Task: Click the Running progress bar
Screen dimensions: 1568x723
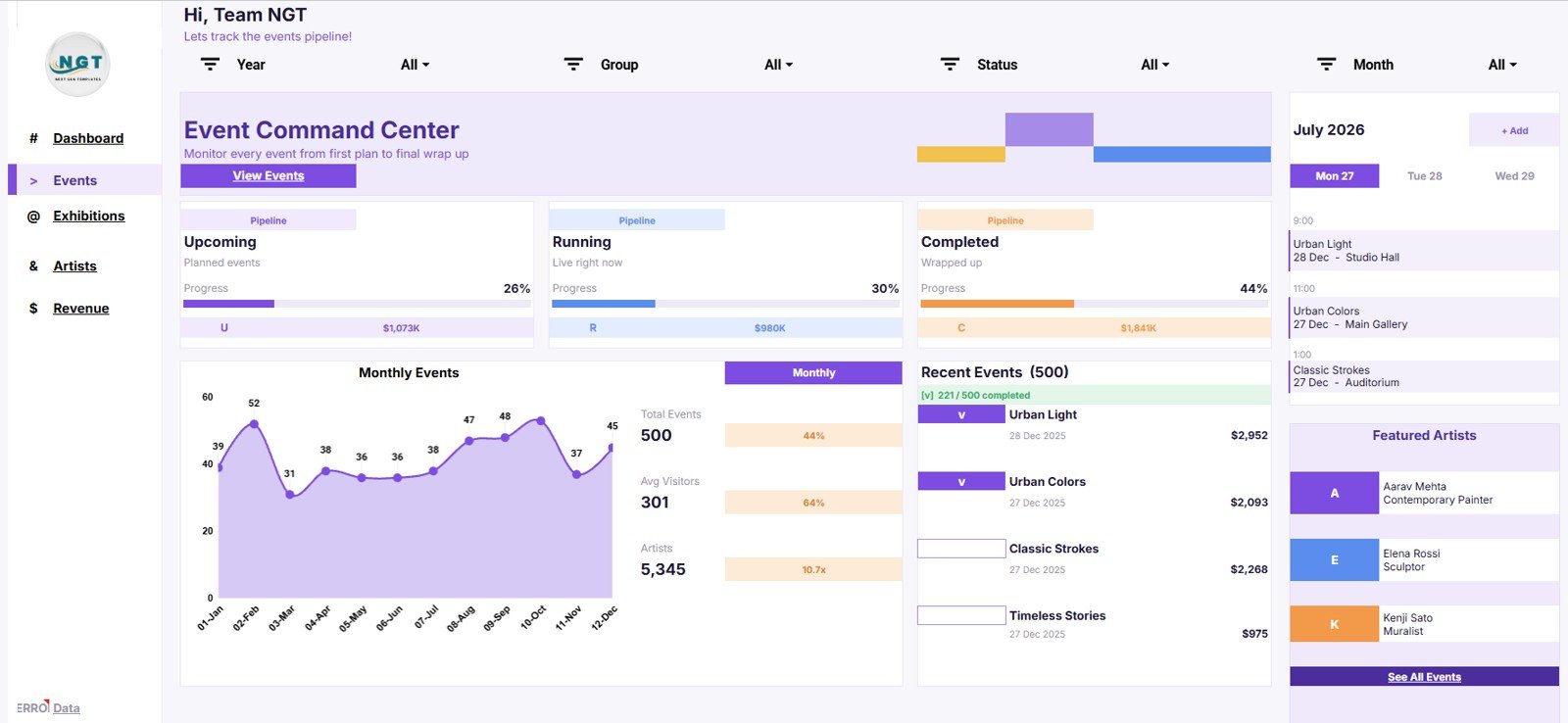Action: coord(725,304)
